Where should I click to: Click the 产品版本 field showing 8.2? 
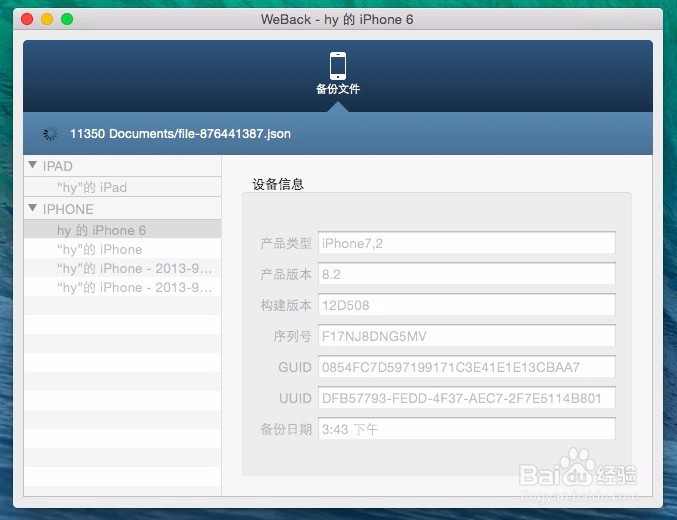pyautogui.click(x=467, y=274)
